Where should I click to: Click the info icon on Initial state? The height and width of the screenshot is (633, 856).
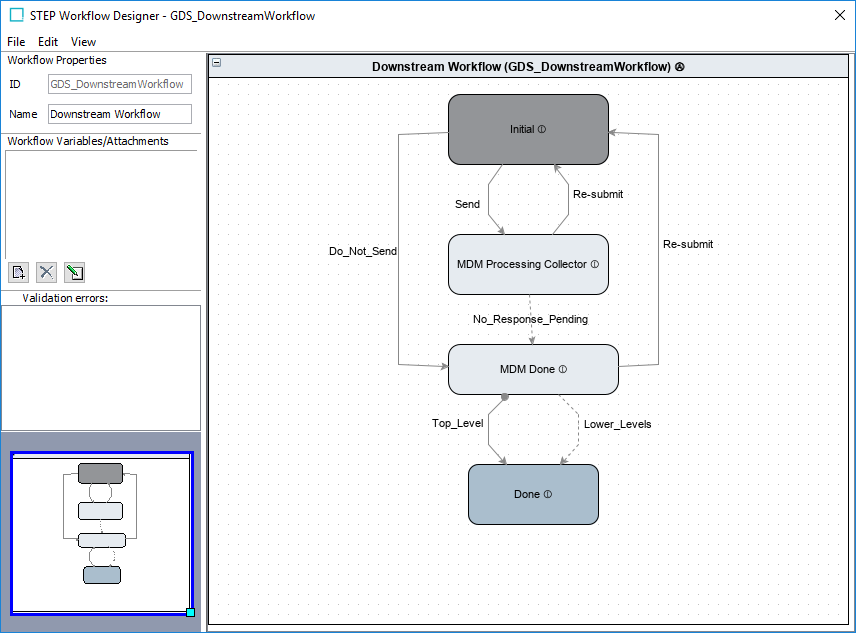[x=542, y=129]
